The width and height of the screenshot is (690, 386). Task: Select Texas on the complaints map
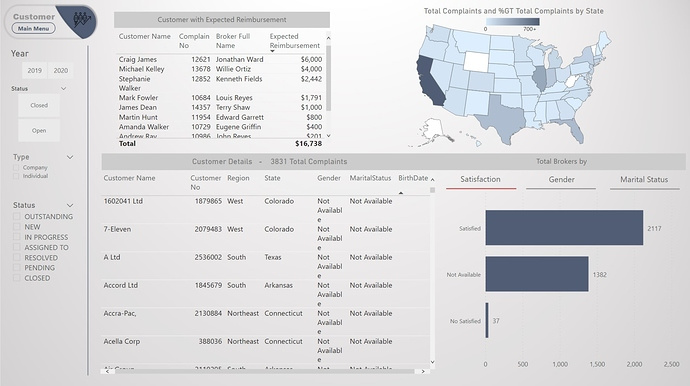click(504, 119)
